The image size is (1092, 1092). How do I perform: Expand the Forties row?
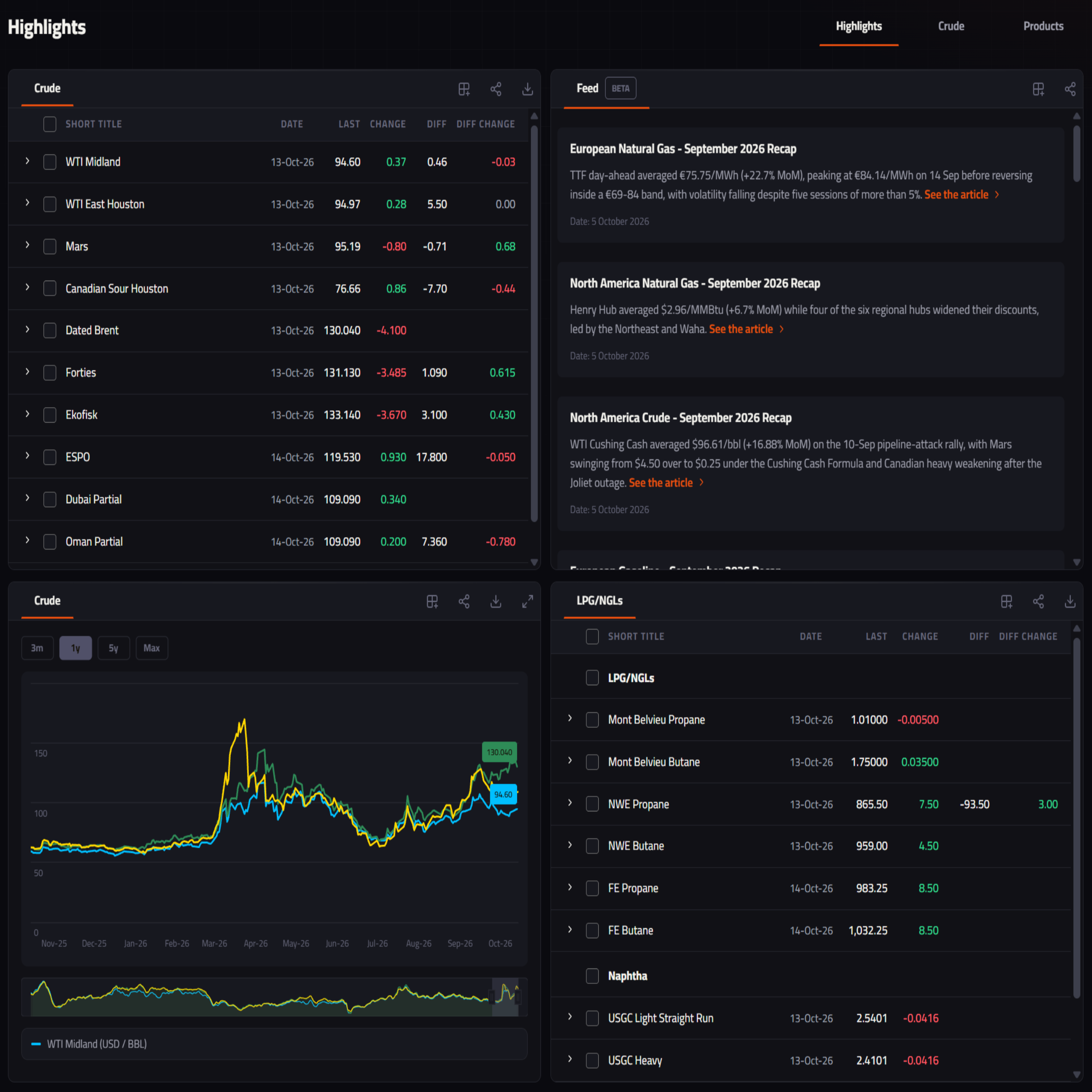click(x=27, y=372)
